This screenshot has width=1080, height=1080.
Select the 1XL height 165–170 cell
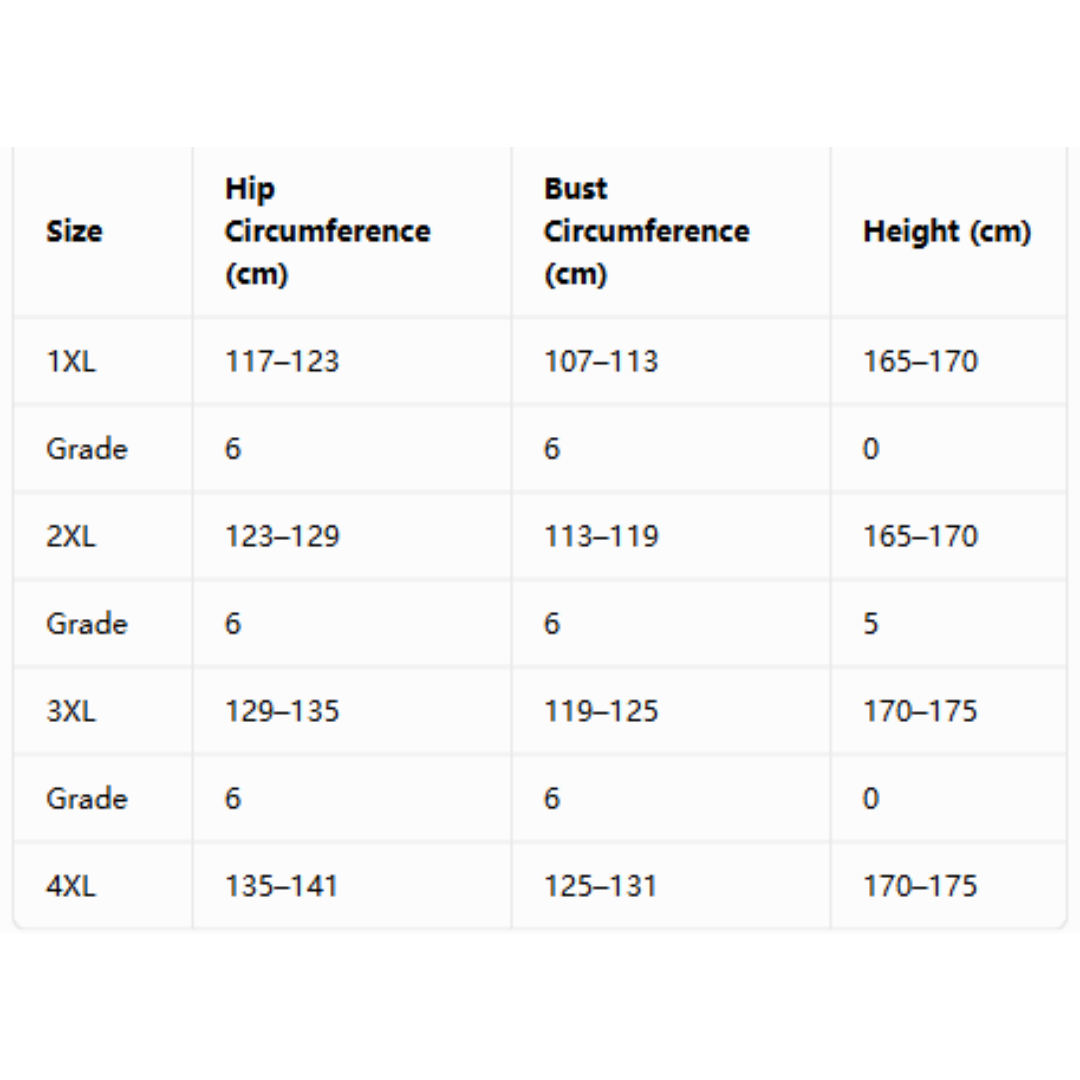pyautogui.click(x=920, y=362)
